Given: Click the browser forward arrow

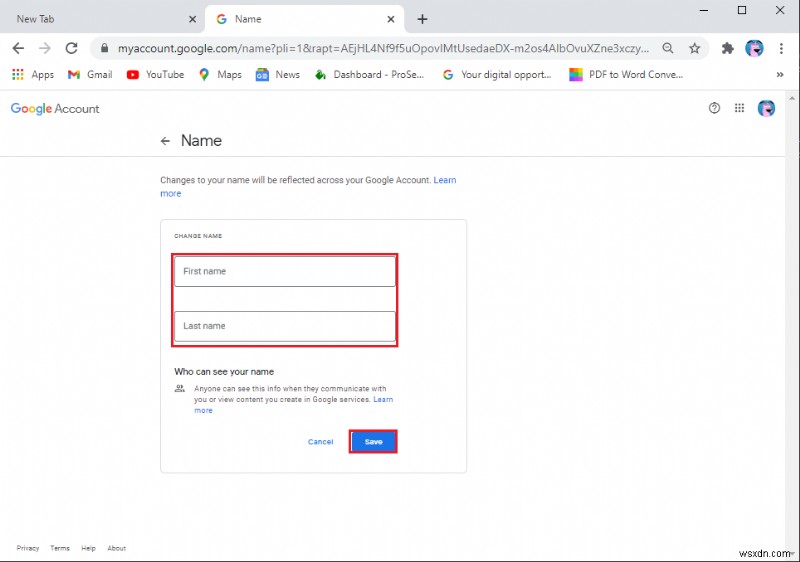Looking at the screenshot, I should click(45, 48).
